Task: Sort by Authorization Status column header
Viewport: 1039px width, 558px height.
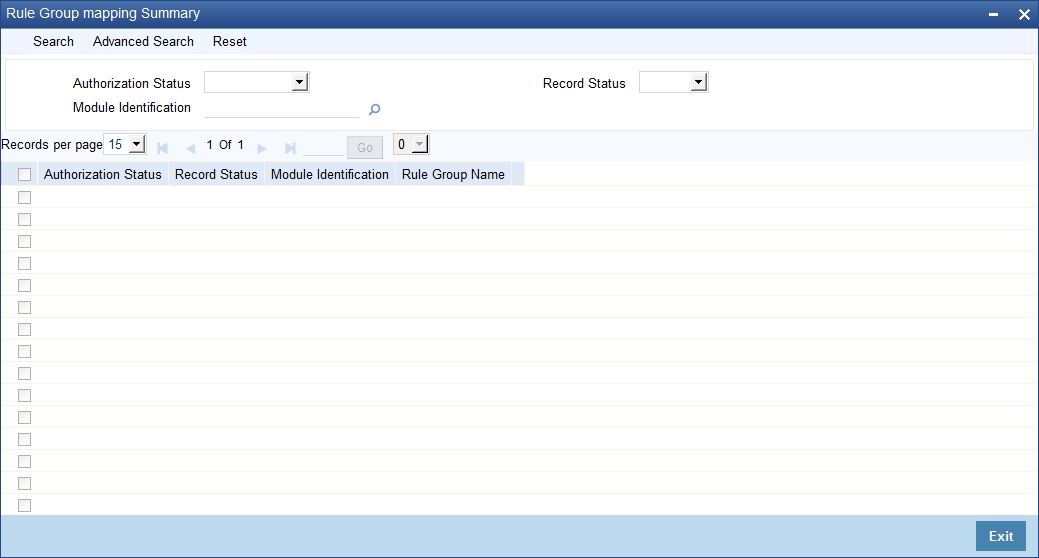Action: pyautogui.click(x=103, y=174)
